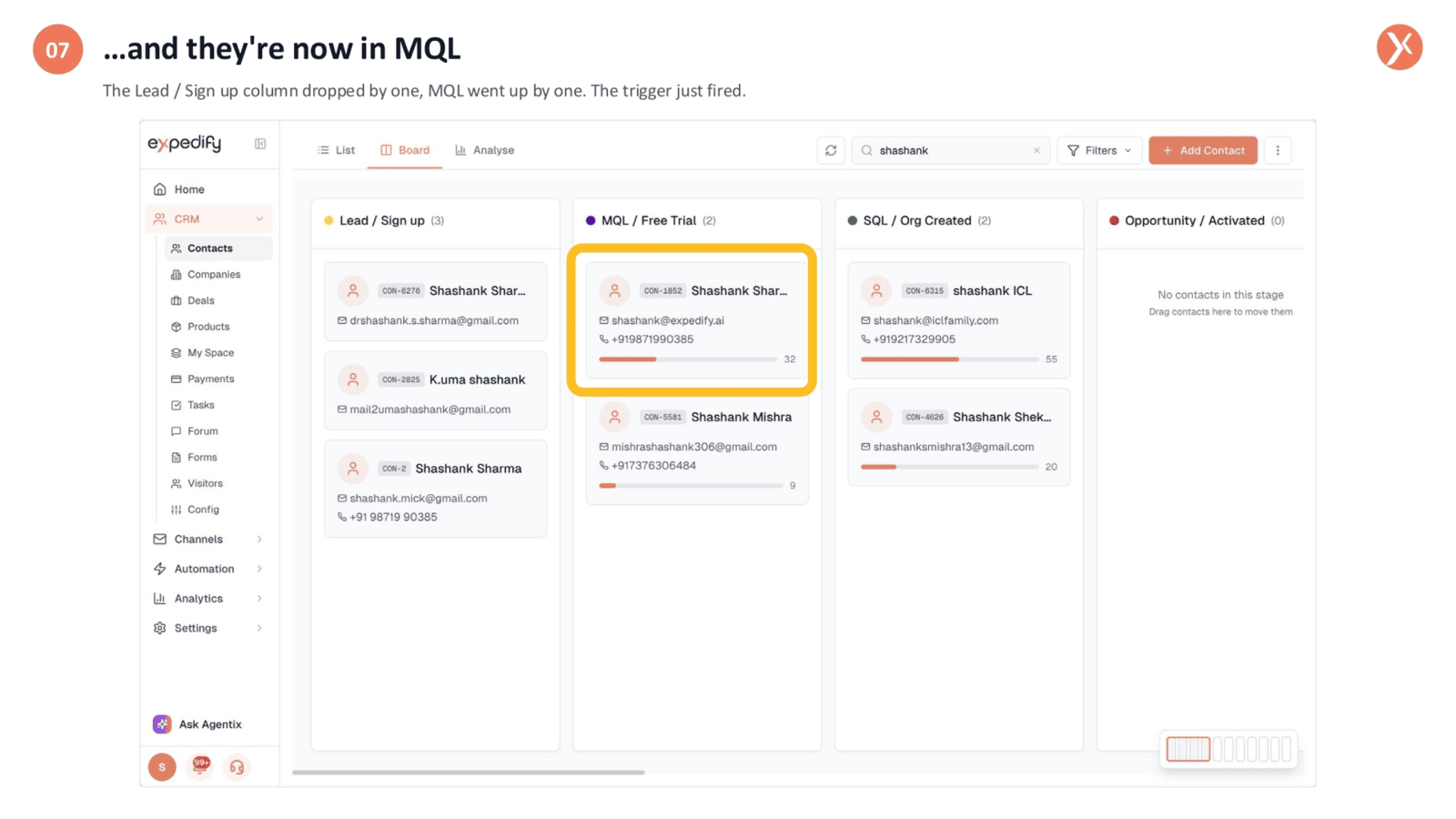Switch to the Analyse tab
The image size is (1456, 819).
(x=485, y=150)
